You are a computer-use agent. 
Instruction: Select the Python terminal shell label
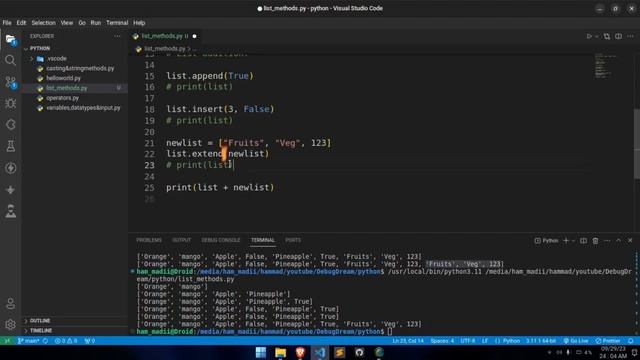(x=546, y=240)
